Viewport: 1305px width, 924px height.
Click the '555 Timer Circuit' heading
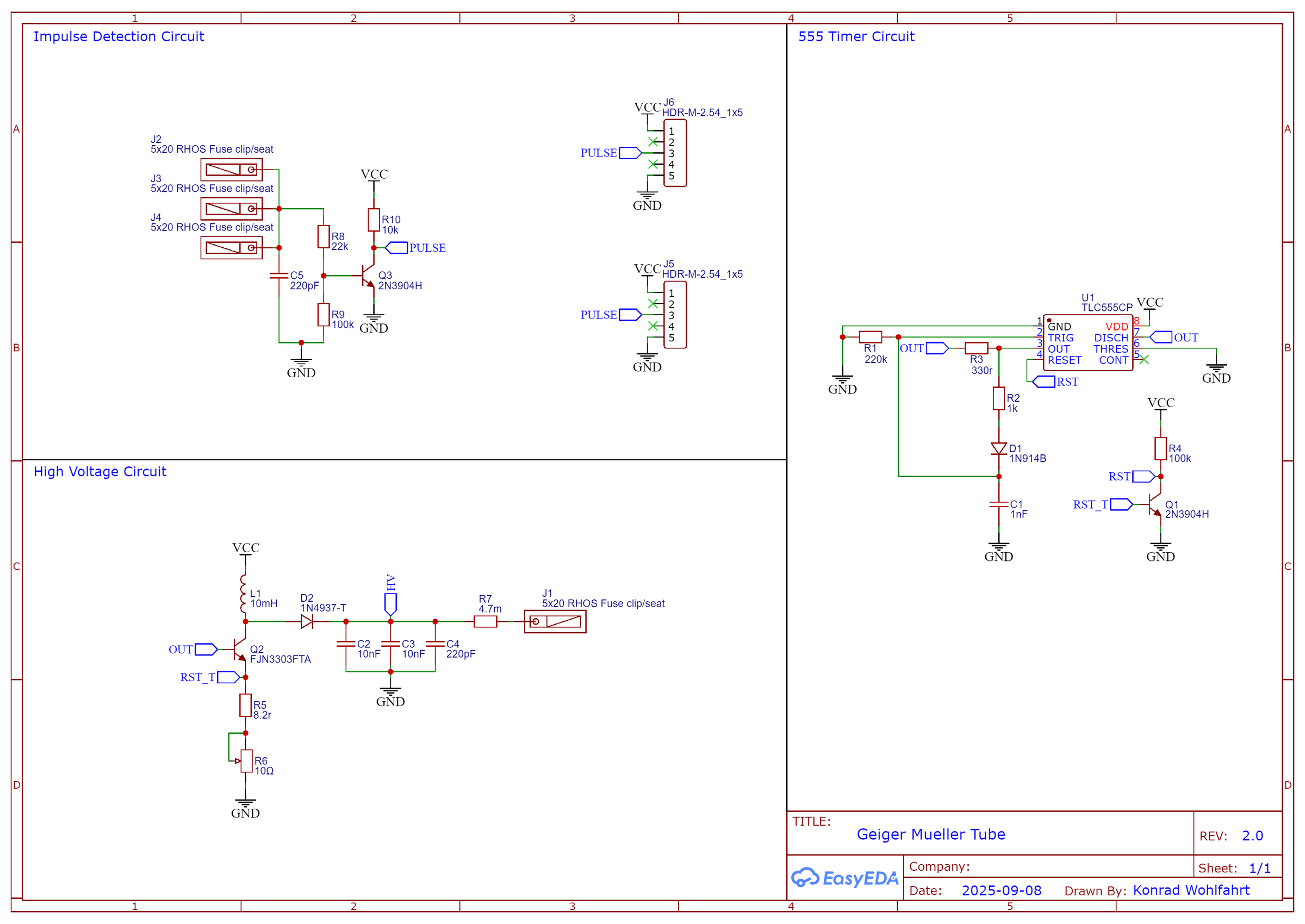click(x=856, y=36)
